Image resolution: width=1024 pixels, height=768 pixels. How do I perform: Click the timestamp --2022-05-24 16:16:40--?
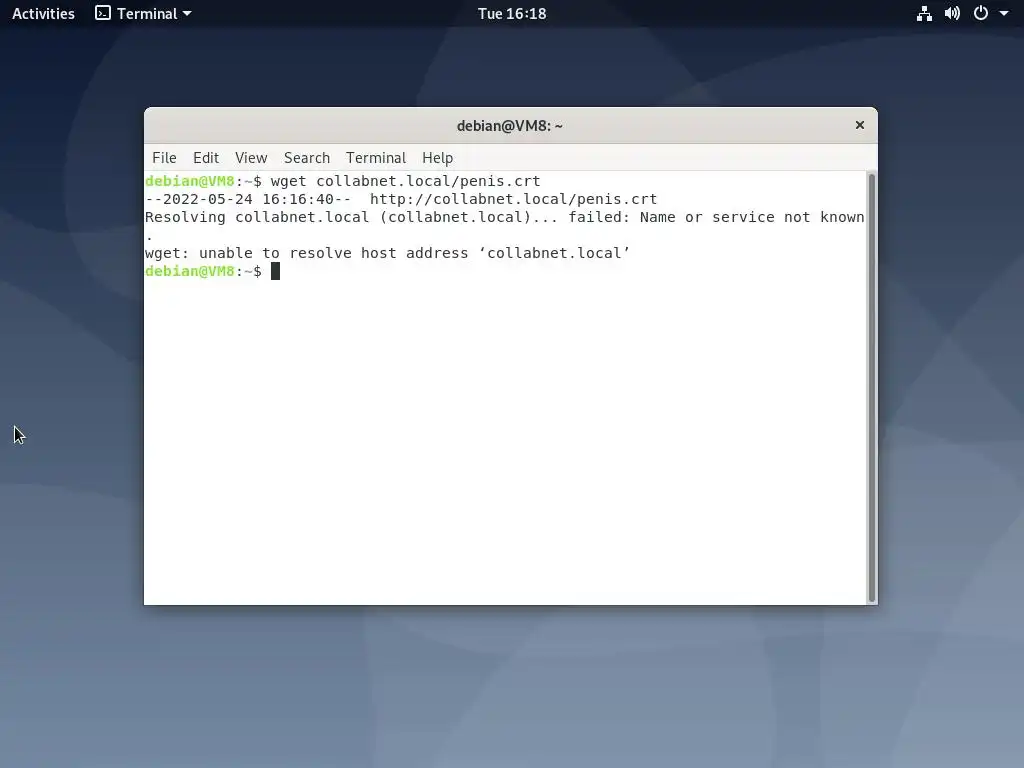pos(248,199)
